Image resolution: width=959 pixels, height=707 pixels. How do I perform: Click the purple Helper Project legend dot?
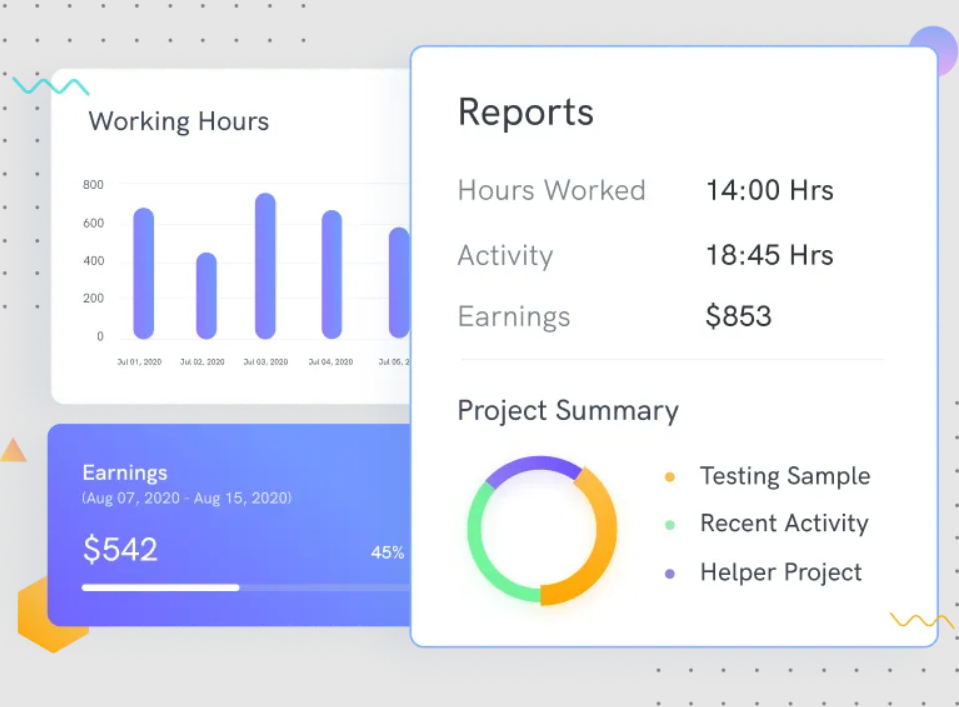(670, 574)
